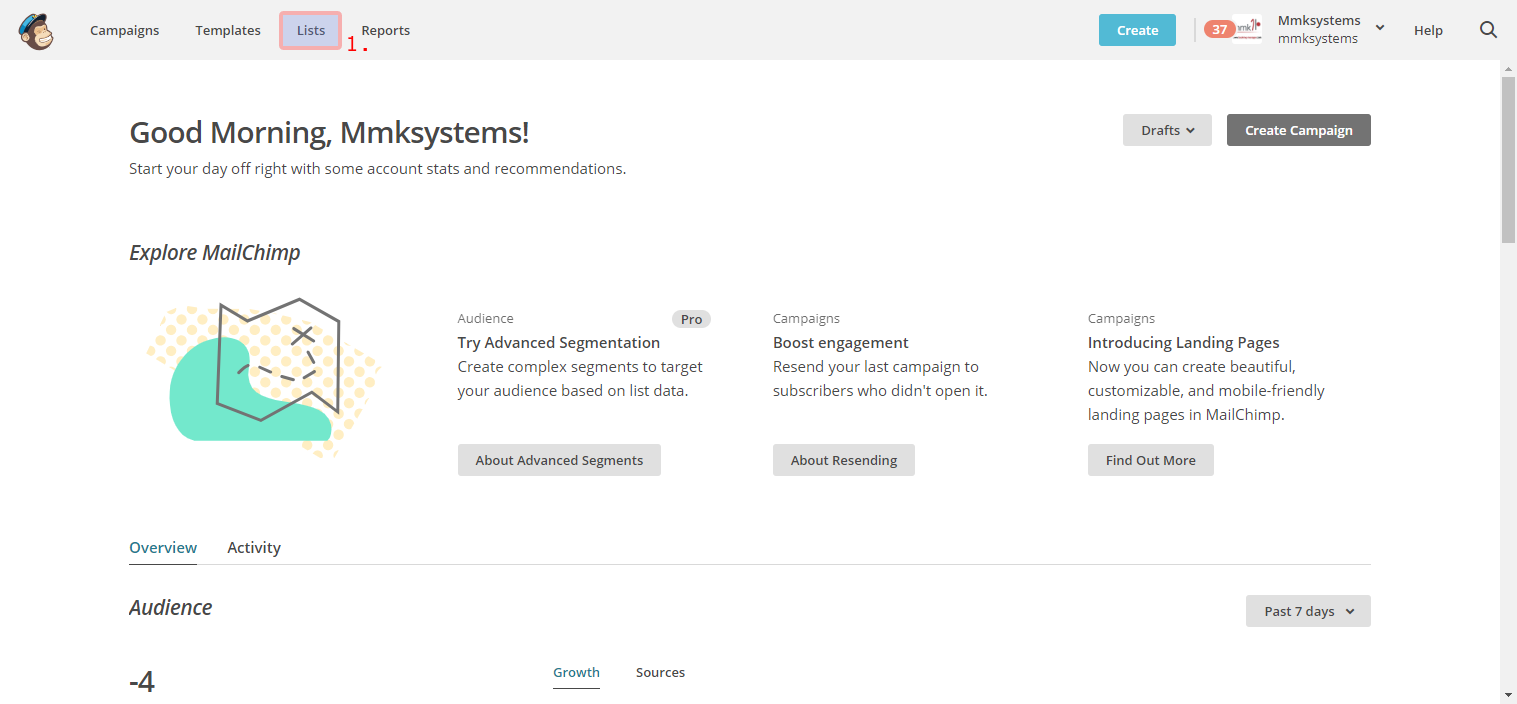
Task: Click the page vertical scrollbar thumb
Action: pyautogui.click(x=1508, y=160)
